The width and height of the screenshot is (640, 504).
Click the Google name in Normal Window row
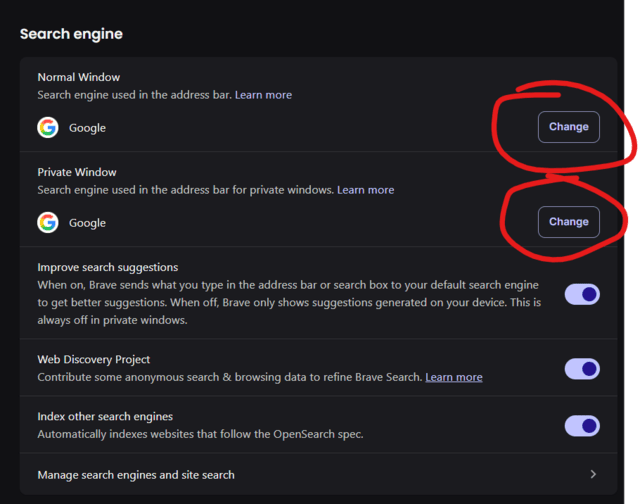pyautogui.click(x=87, y=128)
